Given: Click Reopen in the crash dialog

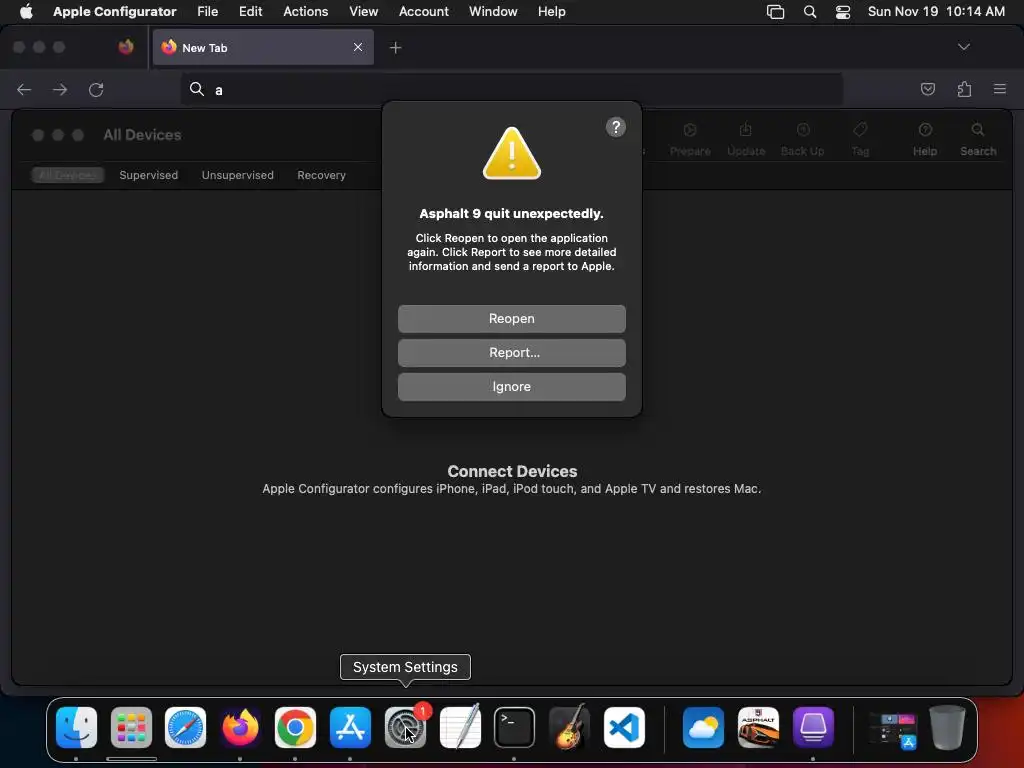Looking at the screenshot, I should point(511,319).
